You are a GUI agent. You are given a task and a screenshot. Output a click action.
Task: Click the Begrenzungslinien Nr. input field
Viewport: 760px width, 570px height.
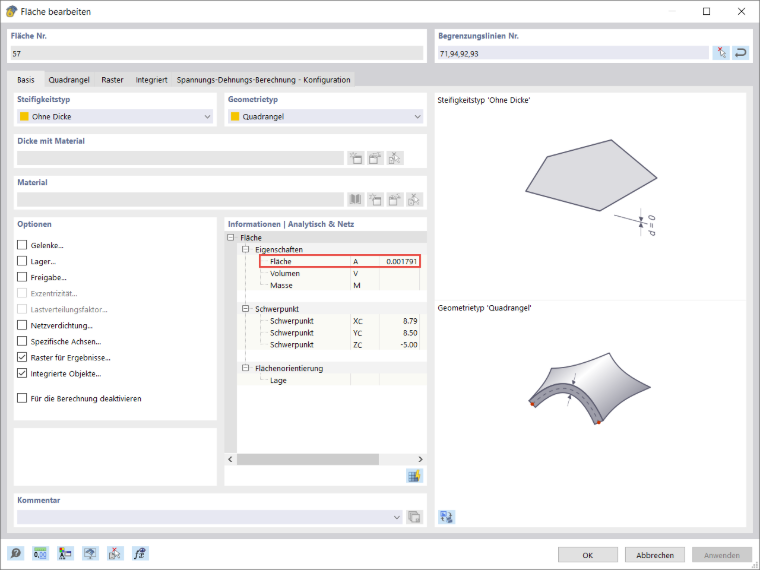point(573,53)
